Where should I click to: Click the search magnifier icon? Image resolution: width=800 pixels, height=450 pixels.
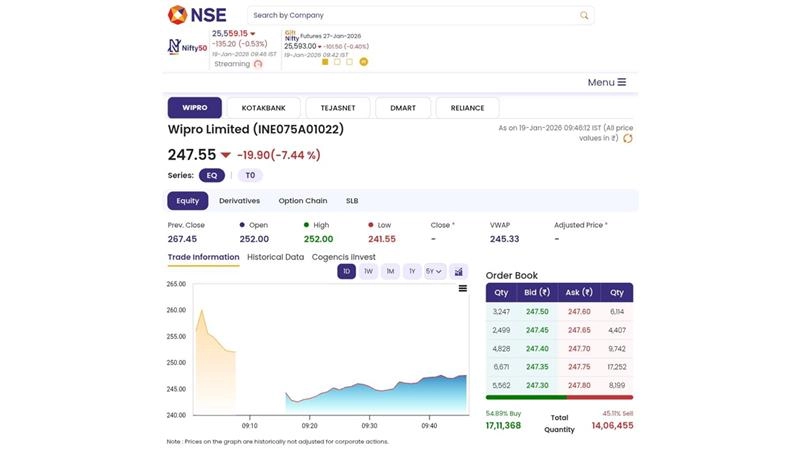click(584, 16)
